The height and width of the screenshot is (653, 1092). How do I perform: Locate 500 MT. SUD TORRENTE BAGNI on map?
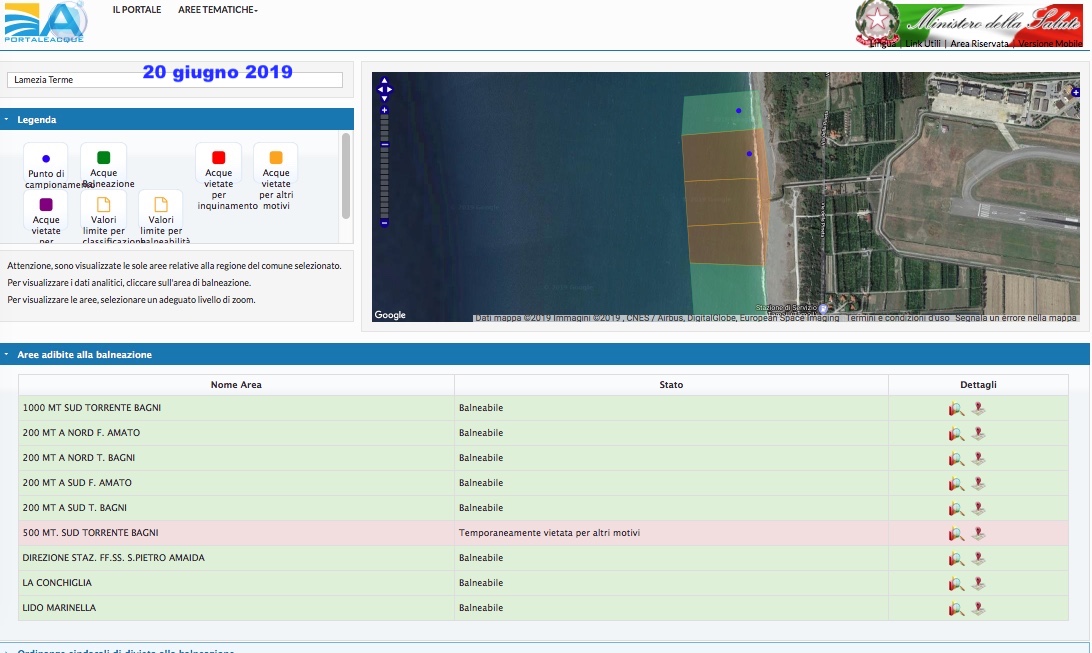coord(978,534)
